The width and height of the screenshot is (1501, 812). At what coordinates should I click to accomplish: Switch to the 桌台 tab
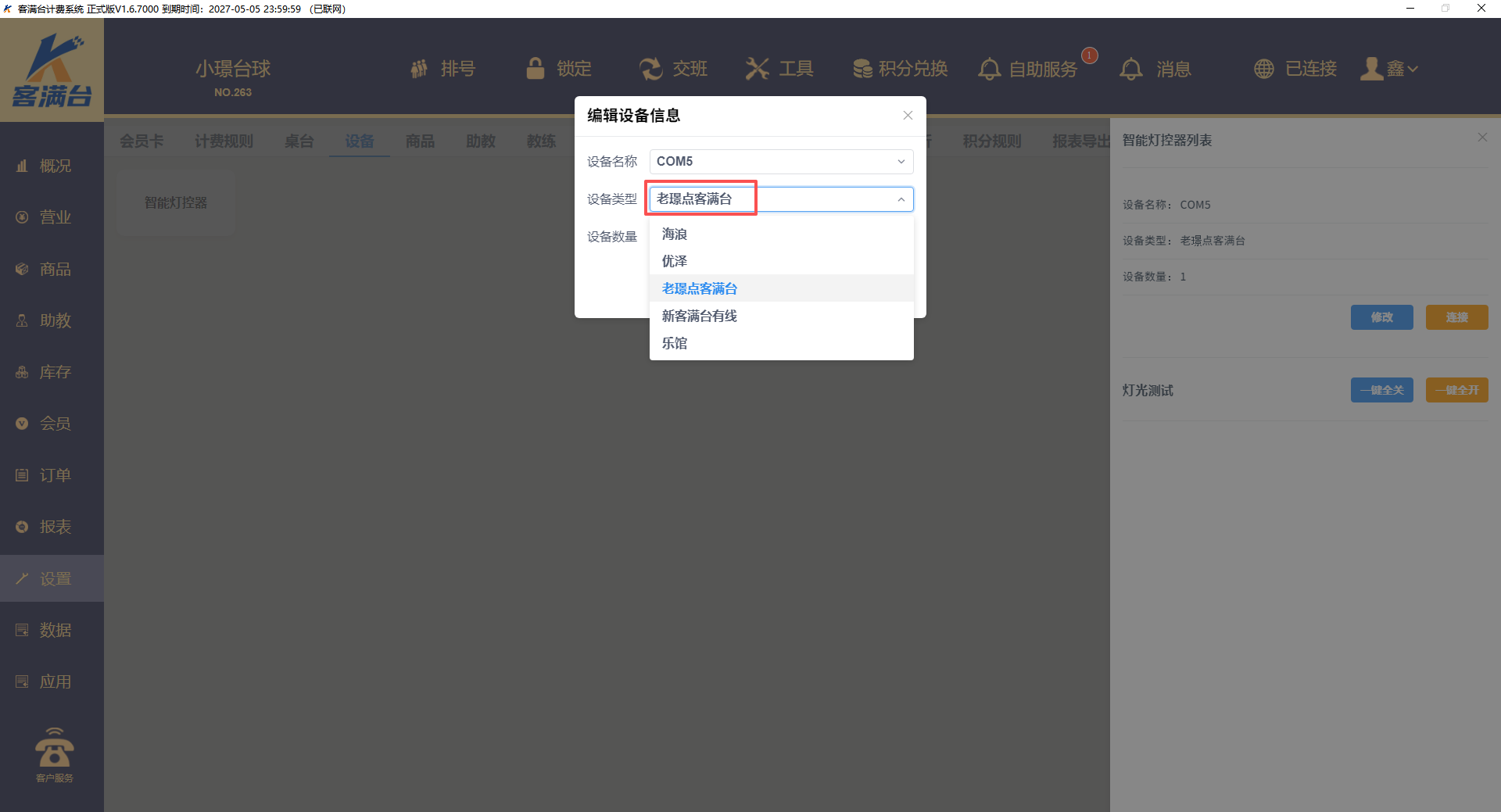pos(299,141)
